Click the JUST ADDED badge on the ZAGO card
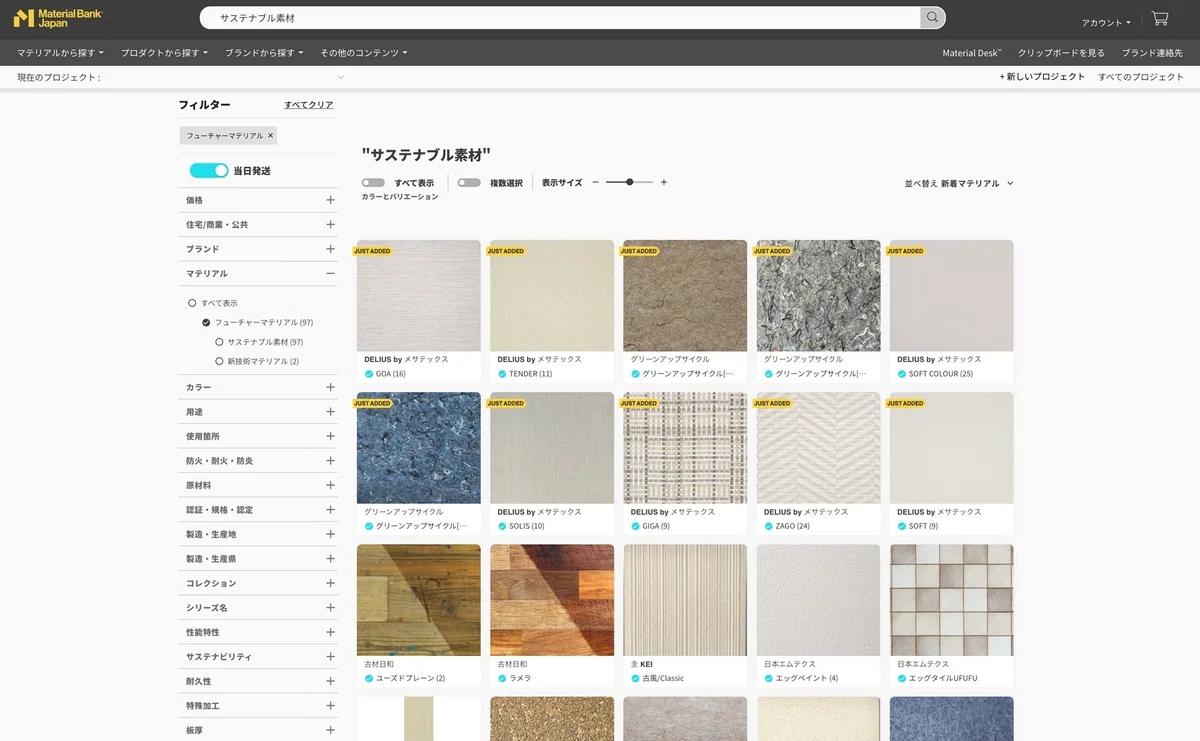1200x741 pixels. (773, 403)
